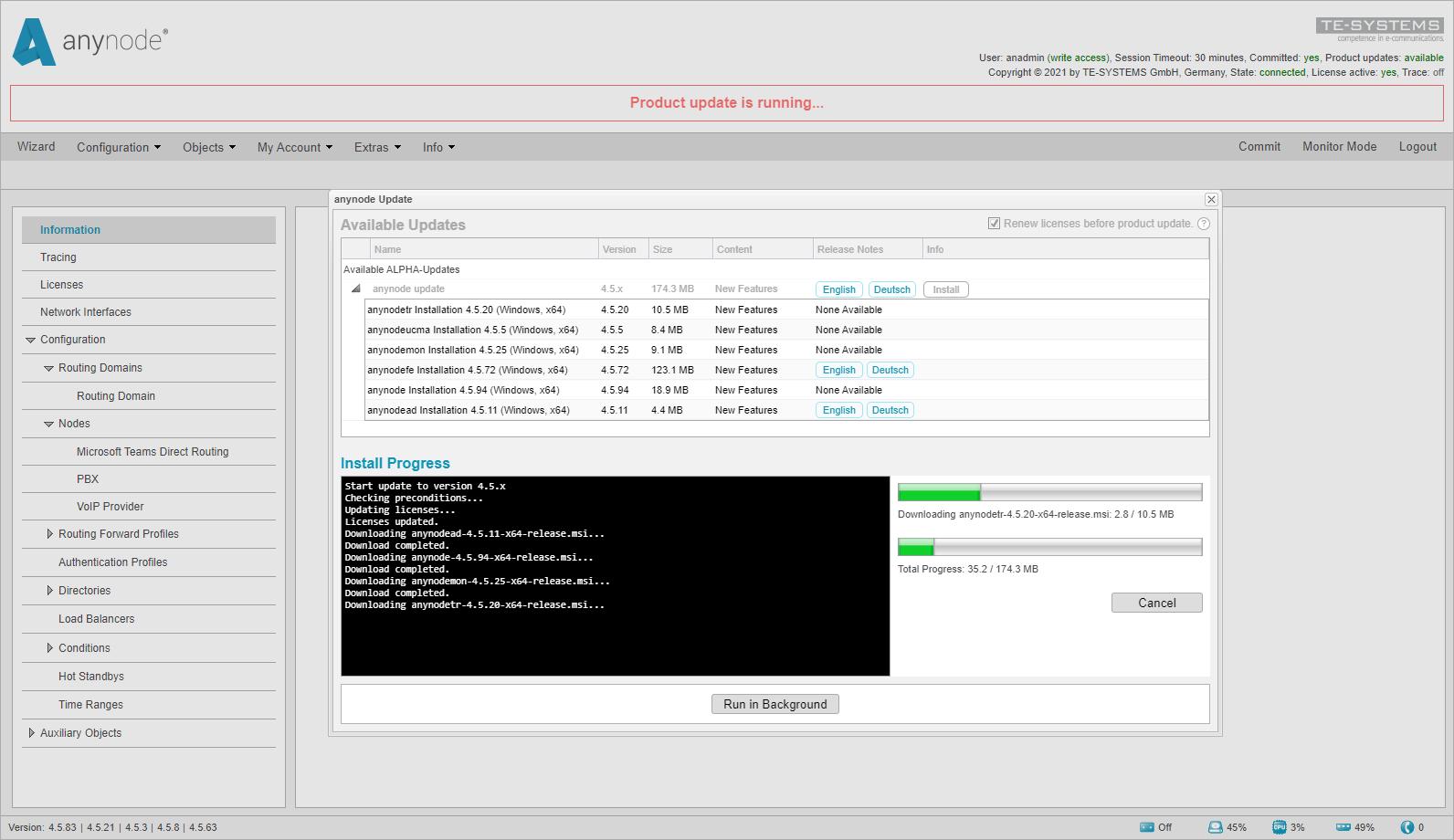Click anynode Installation 4.5.94 row
The image size is (1454, 840).
(786, 390)
